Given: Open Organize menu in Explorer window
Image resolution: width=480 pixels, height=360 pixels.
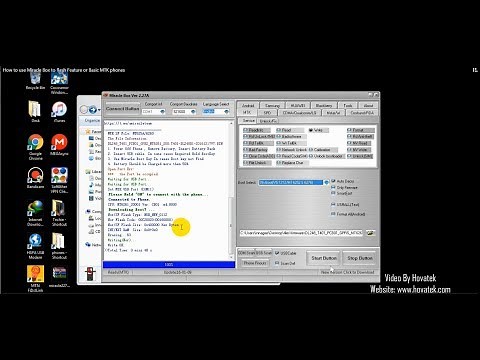Looking at the screenshot, I should pos(92,120).
